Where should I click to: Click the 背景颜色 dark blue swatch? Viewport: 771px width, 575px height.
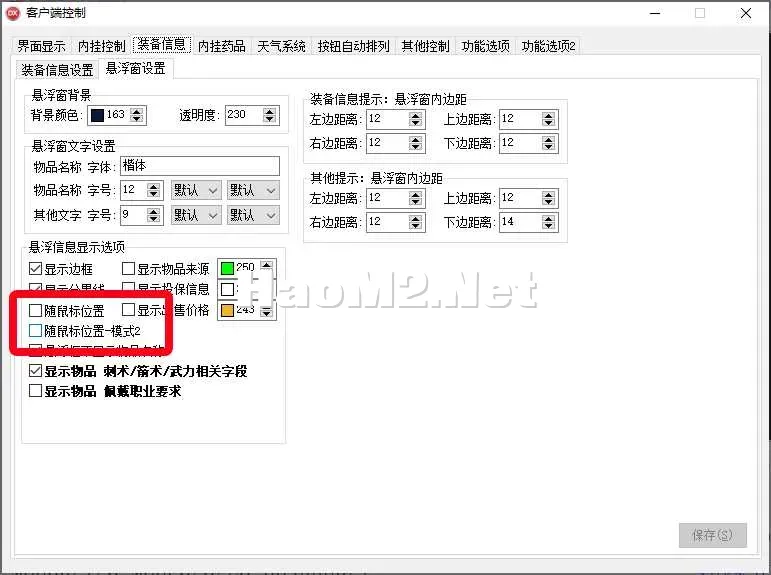pyautogui.click(x=97, y=115)
